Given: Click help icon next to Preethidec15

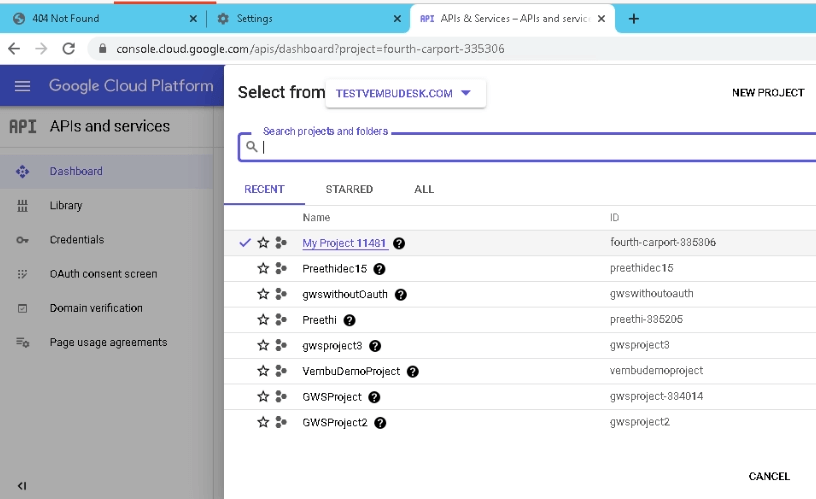Looking at the screenshot, I should coord(379,269).
